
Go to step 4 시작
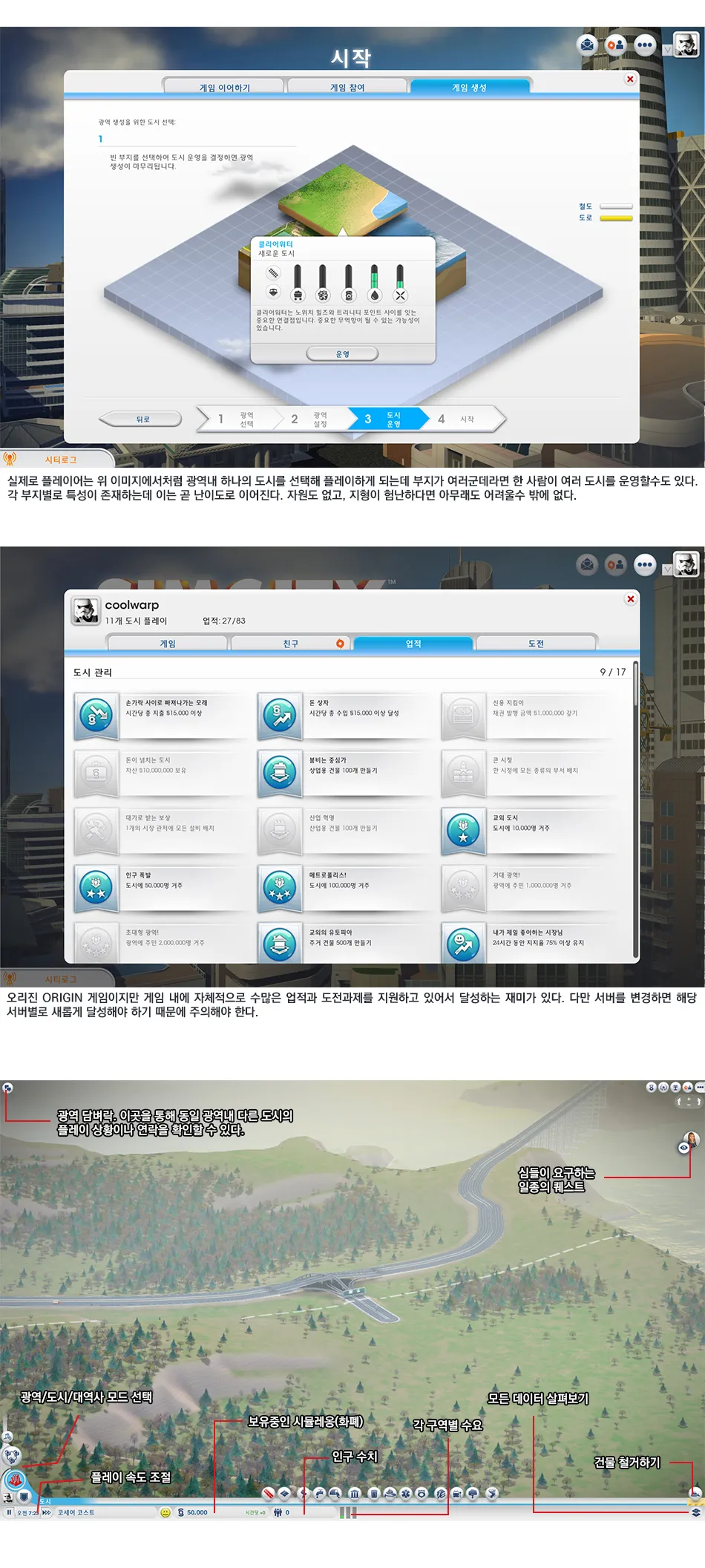pyautogui.click(x=464, y=419)
